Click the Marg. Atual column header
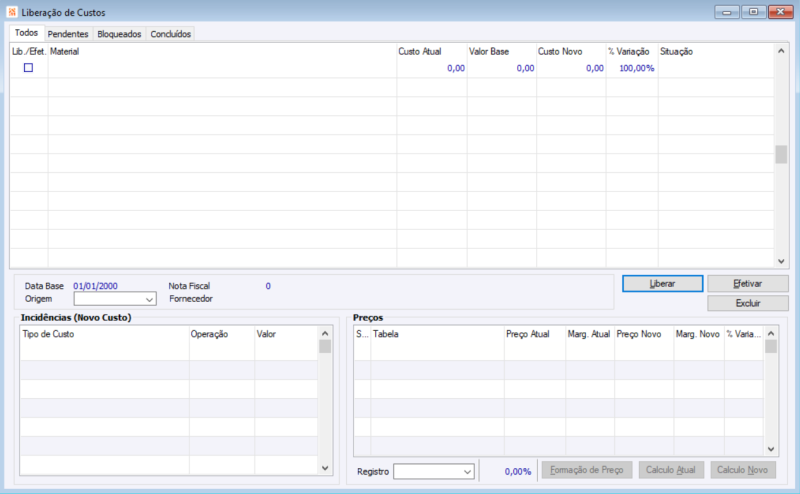This screenshot has height=494, width=800. click(589, 334)
